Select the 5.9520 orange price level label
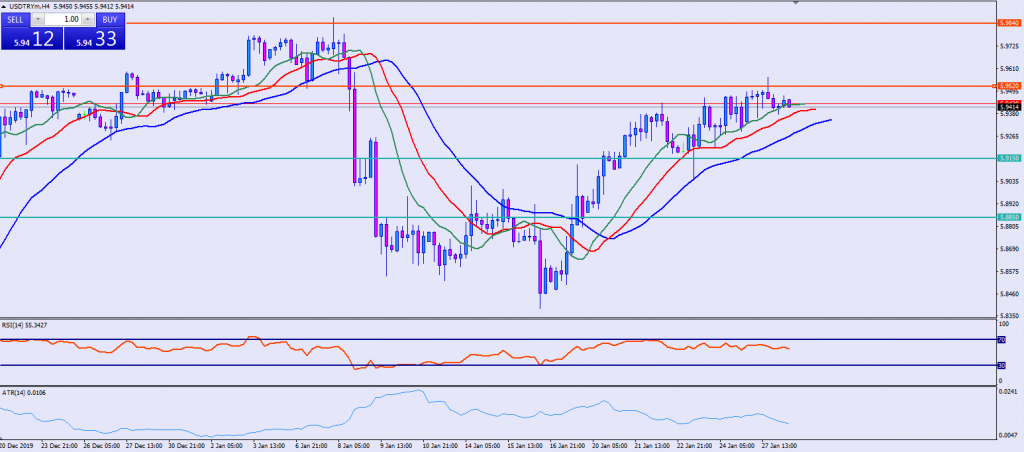 pyautogui.click(x=1008, y=87)
